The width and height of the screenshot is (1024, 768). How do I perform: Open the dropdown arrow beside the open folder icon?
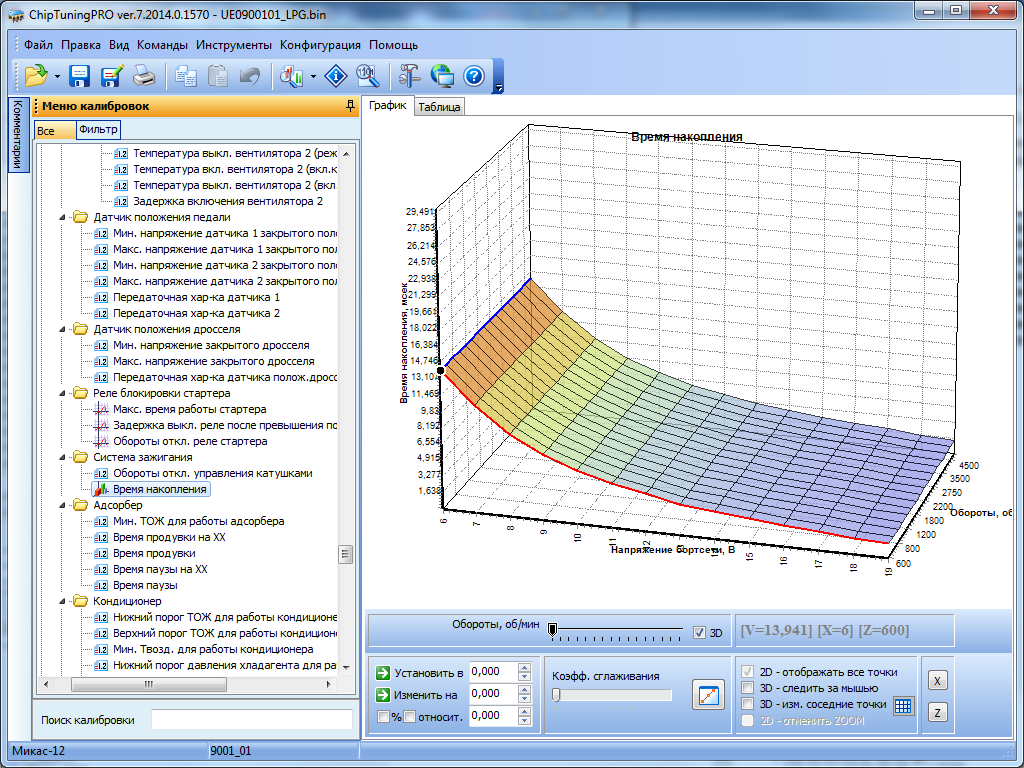coord(58,76)
